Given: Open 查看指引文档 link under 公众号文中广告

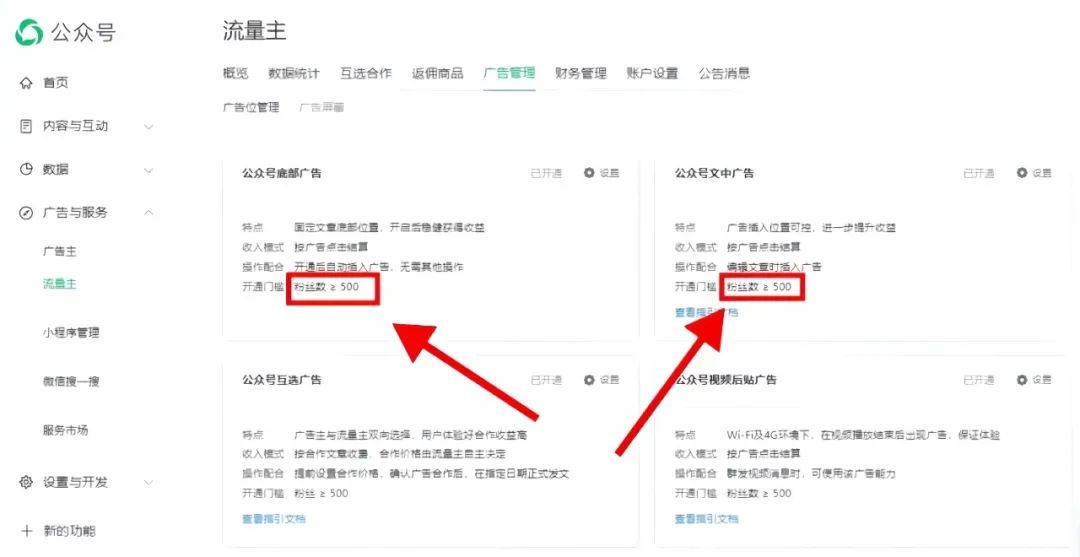Looking at the screenshot, I should click(707, 313).
